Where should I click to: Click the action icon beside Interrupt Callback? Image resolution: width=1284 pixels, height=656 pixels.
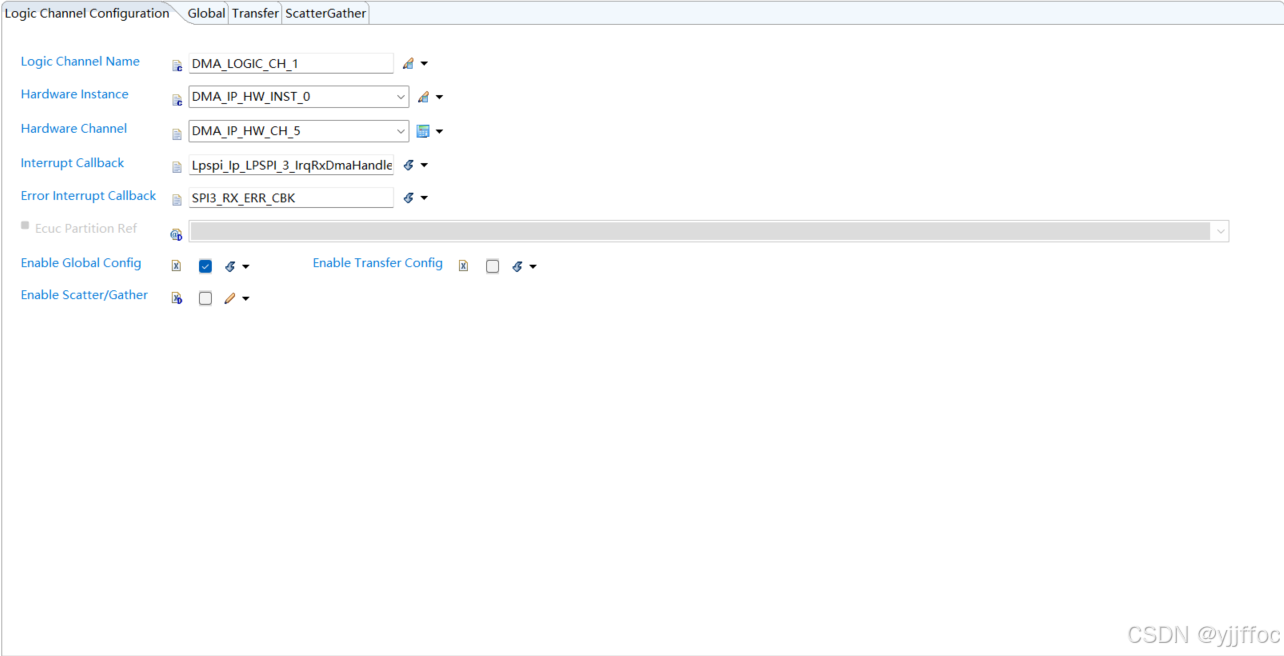(408, 165)
